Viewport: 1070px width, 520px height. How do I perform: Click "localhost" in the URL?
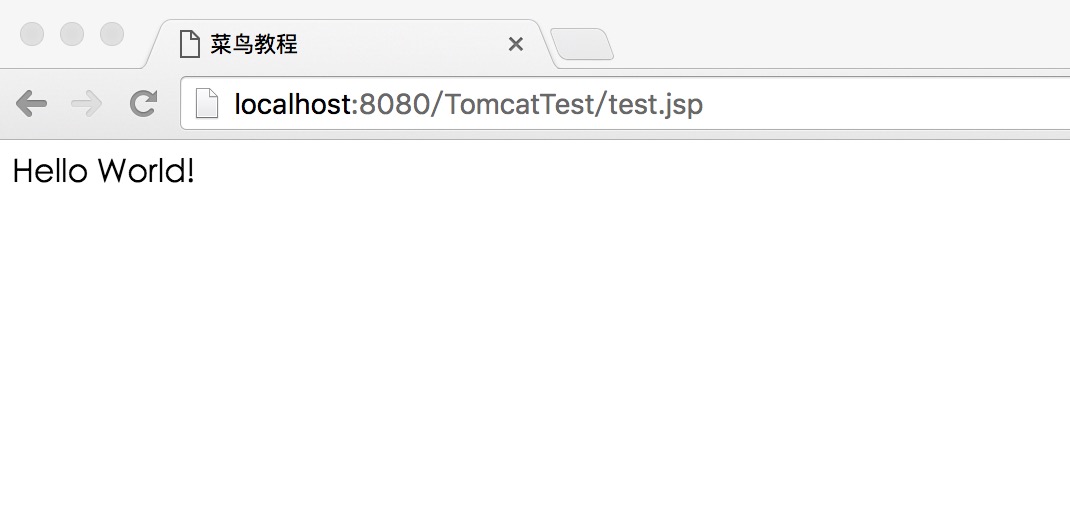[292, 104]
